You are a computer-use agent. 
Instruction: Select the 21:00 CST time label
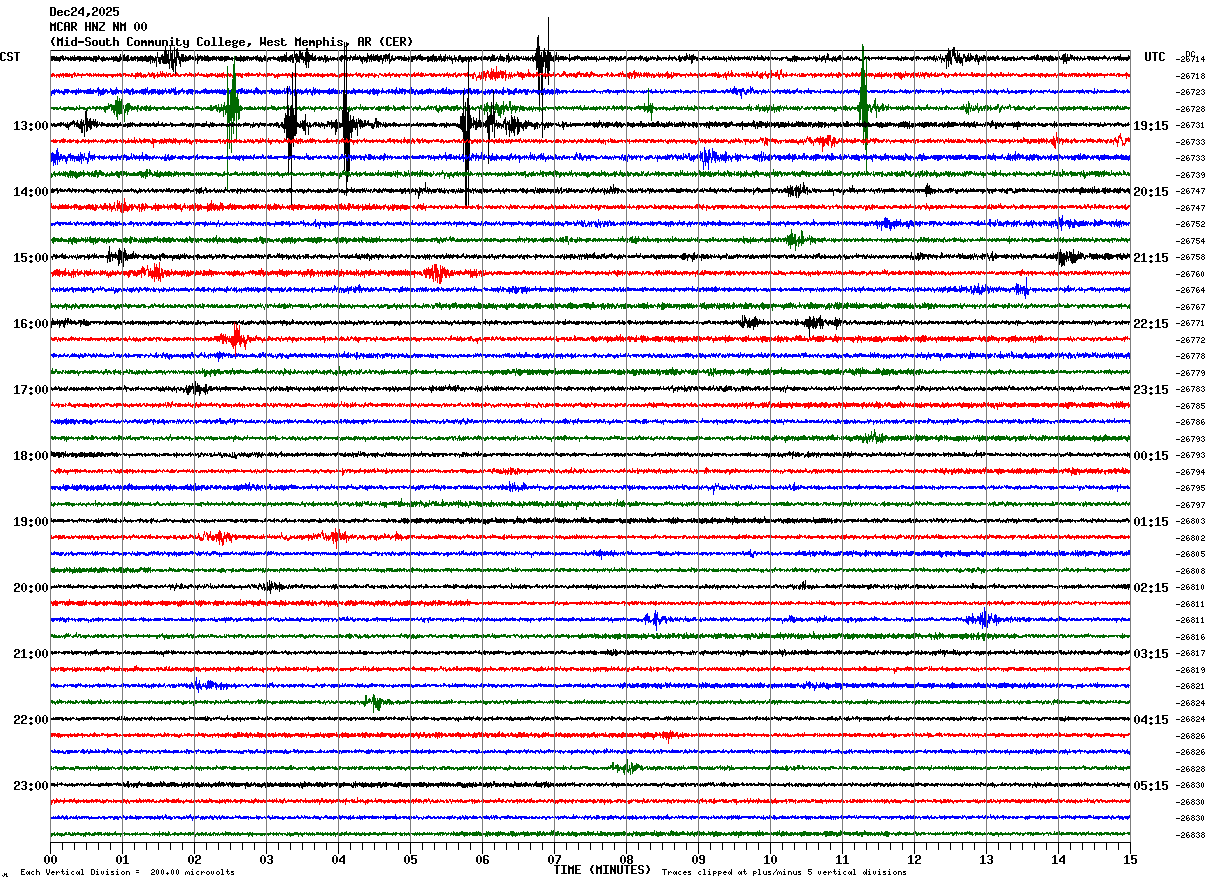pyautogui.click(x=31, y=654)
